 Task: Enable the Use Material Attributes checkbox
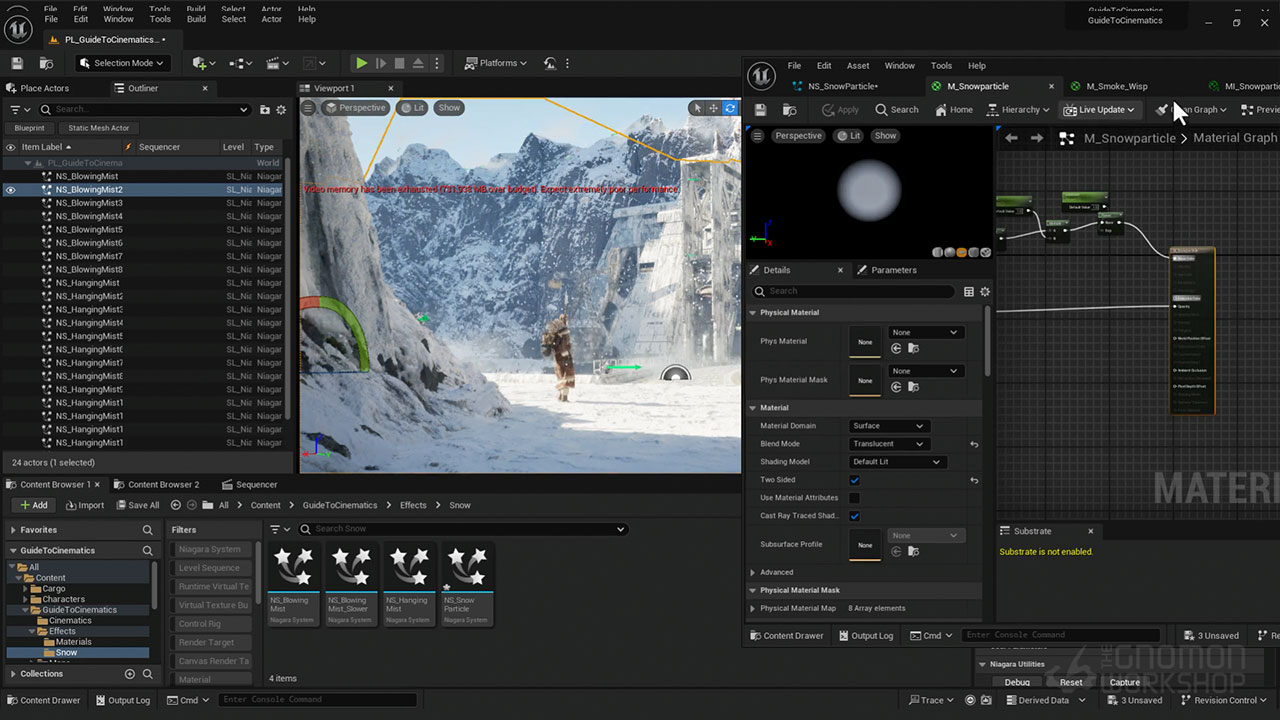(854, 498)
